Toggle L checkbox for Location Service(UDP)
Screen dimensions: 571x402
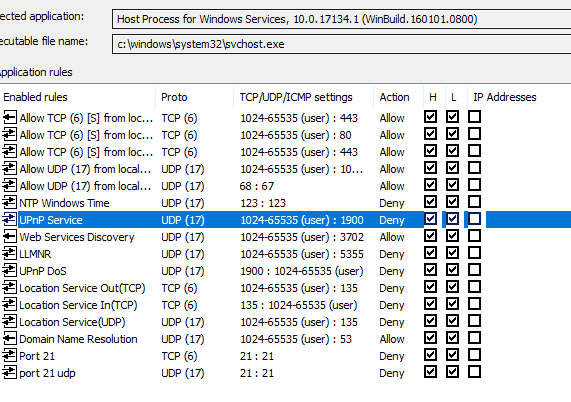point(452,321)
